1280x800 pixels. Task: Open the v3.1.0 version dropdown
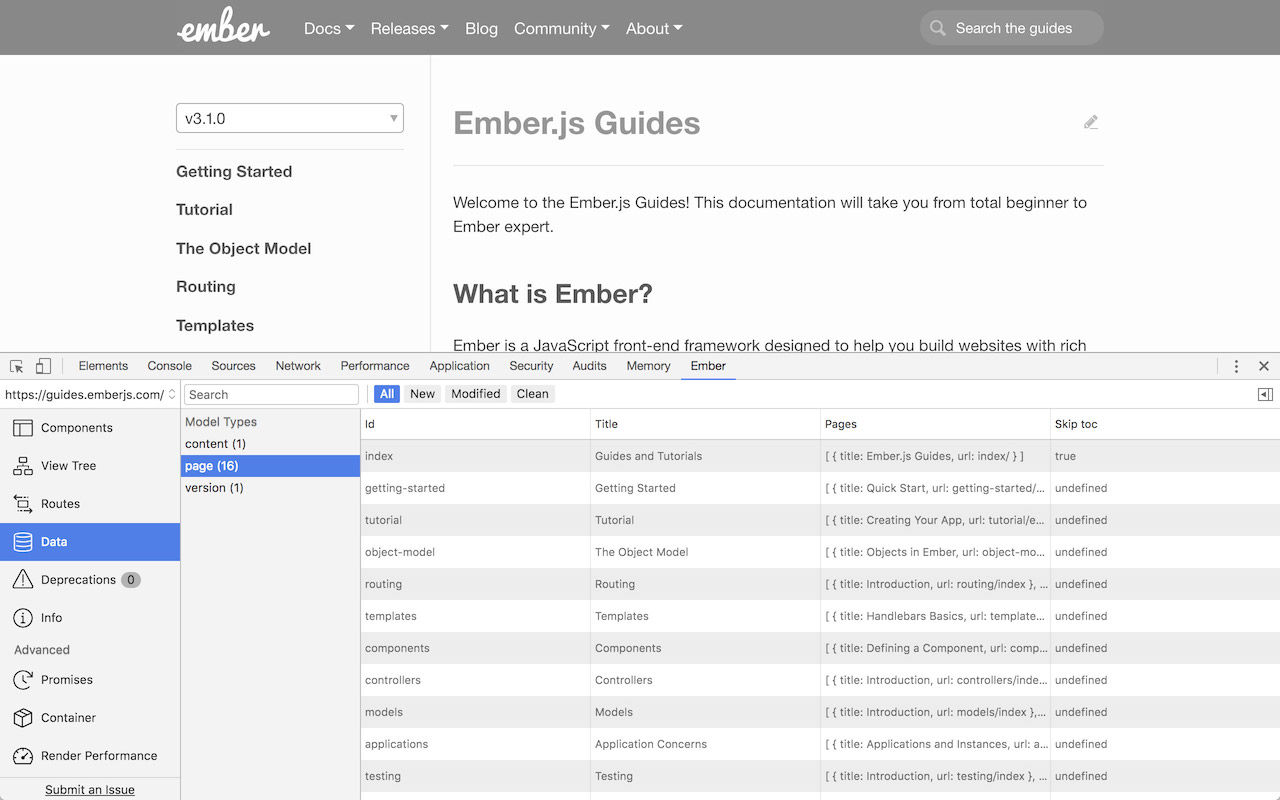coord(290,117)
